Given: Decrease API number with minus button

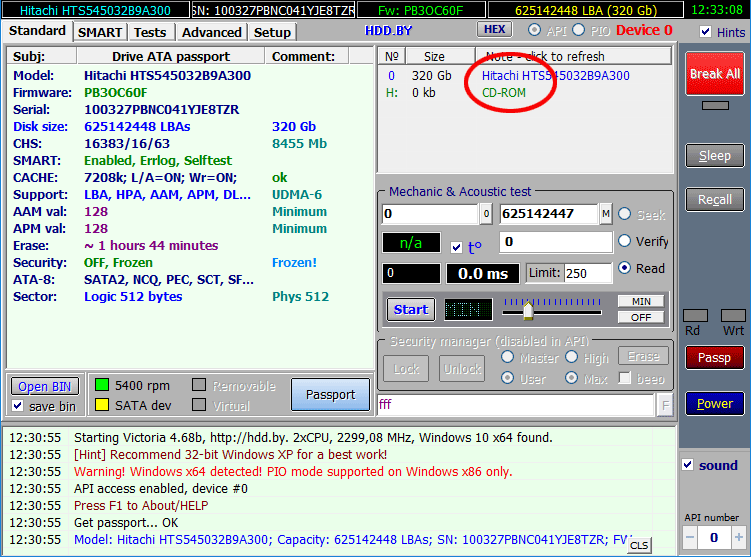Looking at the screenshot, I should [x=690, y=537].
